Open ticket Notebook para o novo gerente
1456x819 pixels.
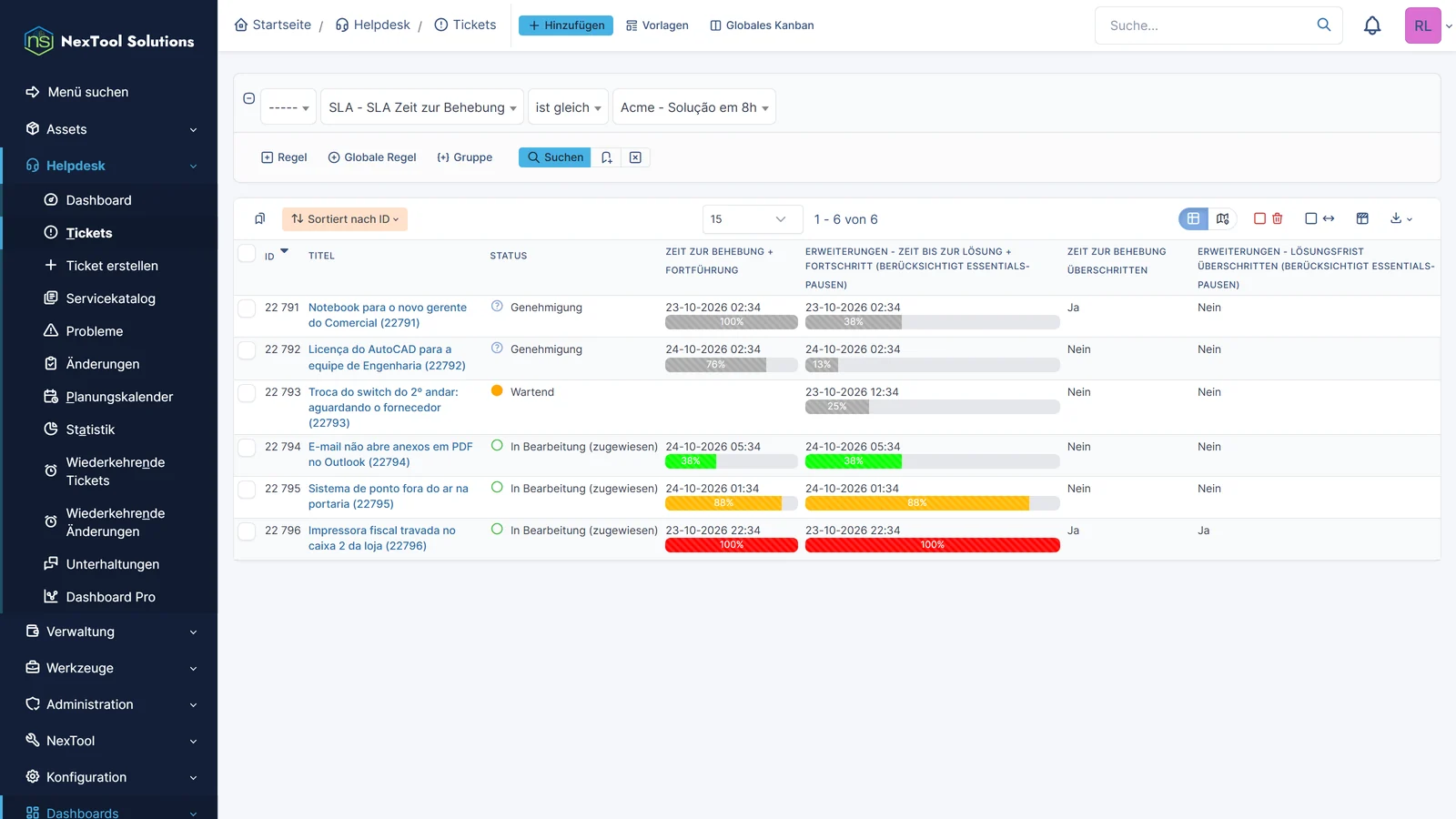tap(388, 315)
